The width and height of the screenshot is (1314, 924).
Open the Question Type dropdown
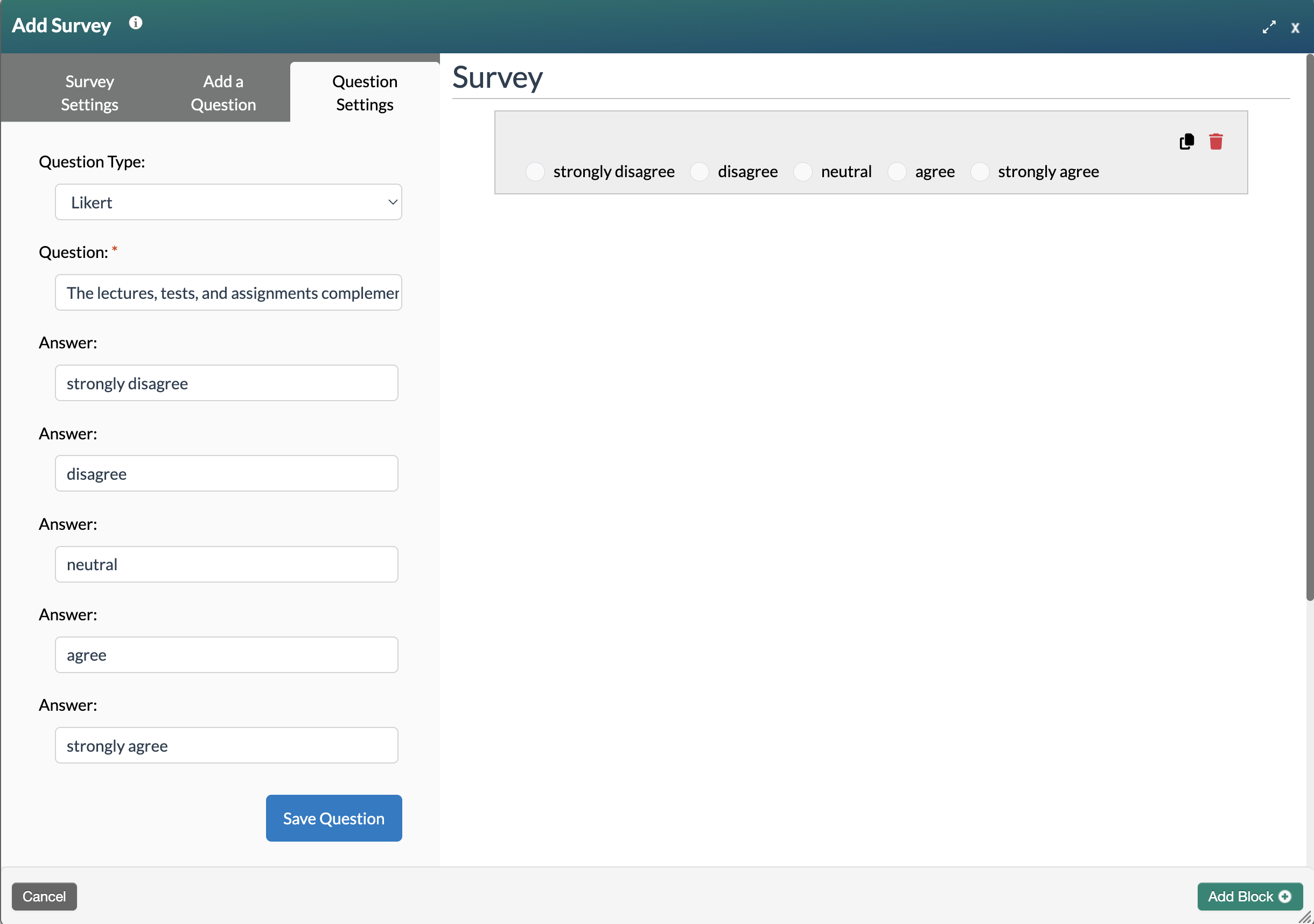tap(228, 202)
